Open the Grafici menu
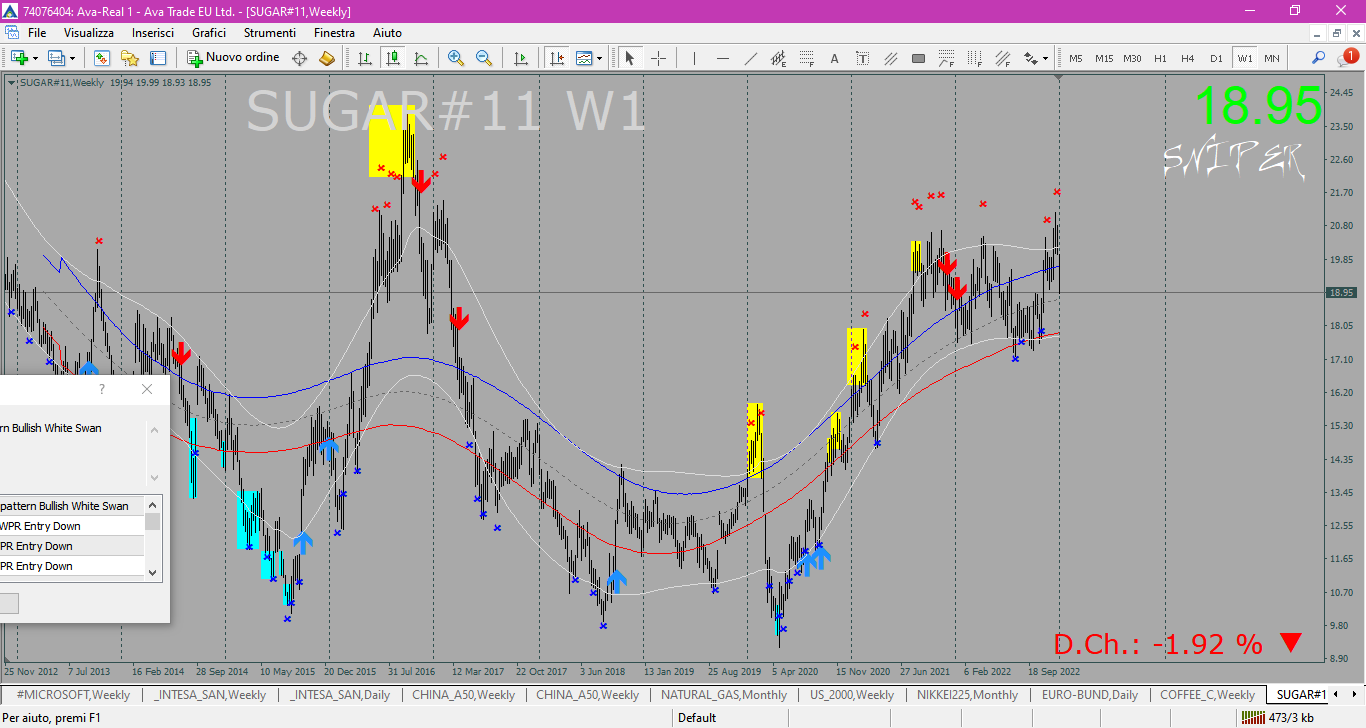The image size is (1366, 728). coord(209,33)
